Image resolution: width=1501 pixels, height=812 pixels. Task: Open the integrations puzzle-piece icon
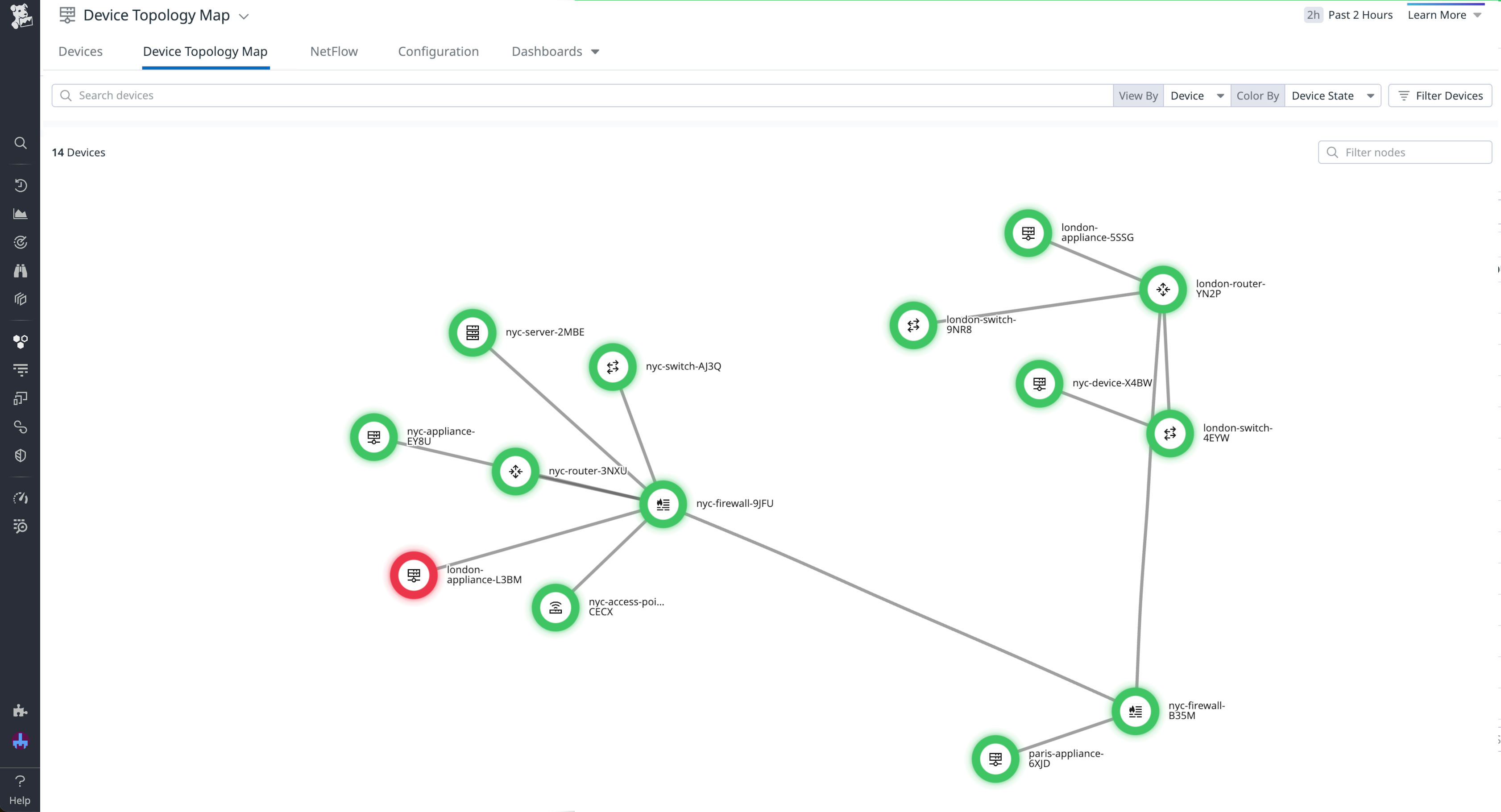point(21,709)
